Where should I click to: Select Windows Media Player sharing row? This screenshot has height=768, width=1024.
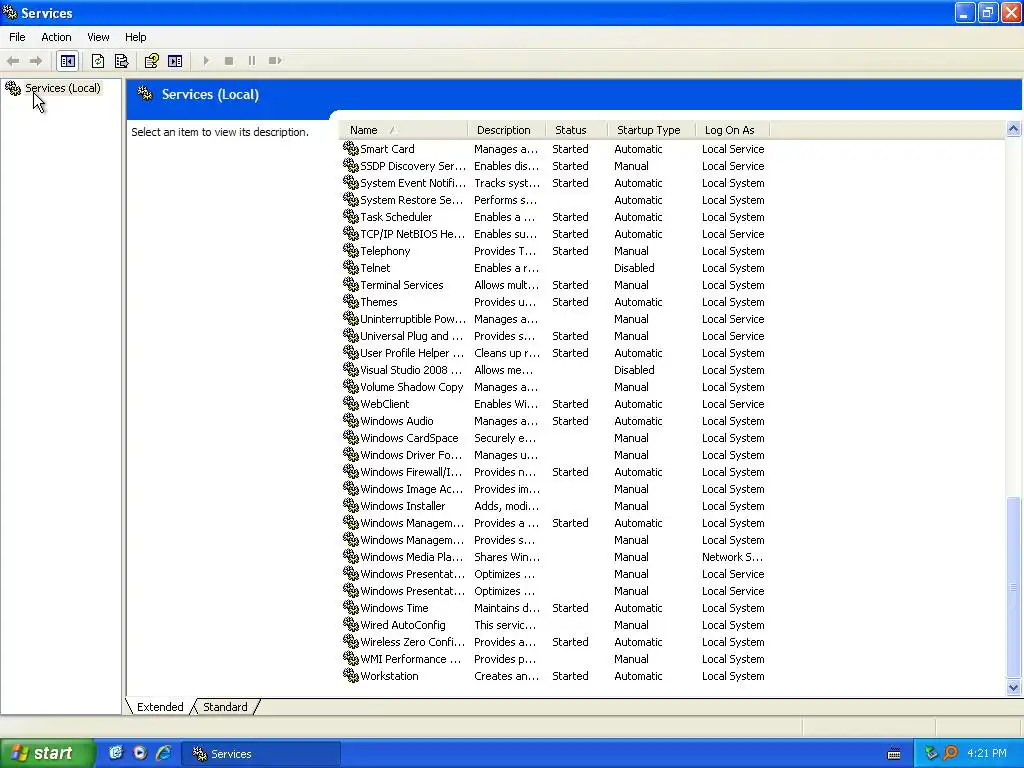coord(554,556)
